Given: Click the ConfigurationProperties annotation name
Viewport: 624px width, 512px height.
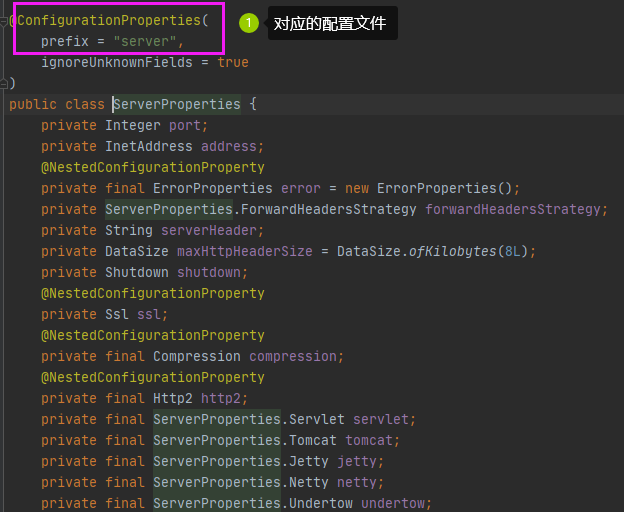Looking at the screenshot, I should [109, 20].
